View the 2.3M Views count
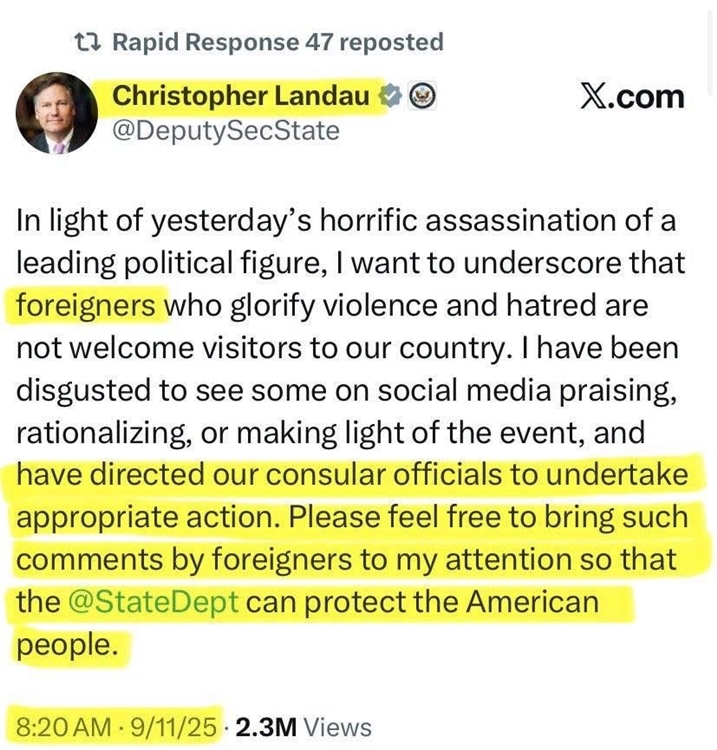The image size is (717, 750). click(x=303, y=728)
